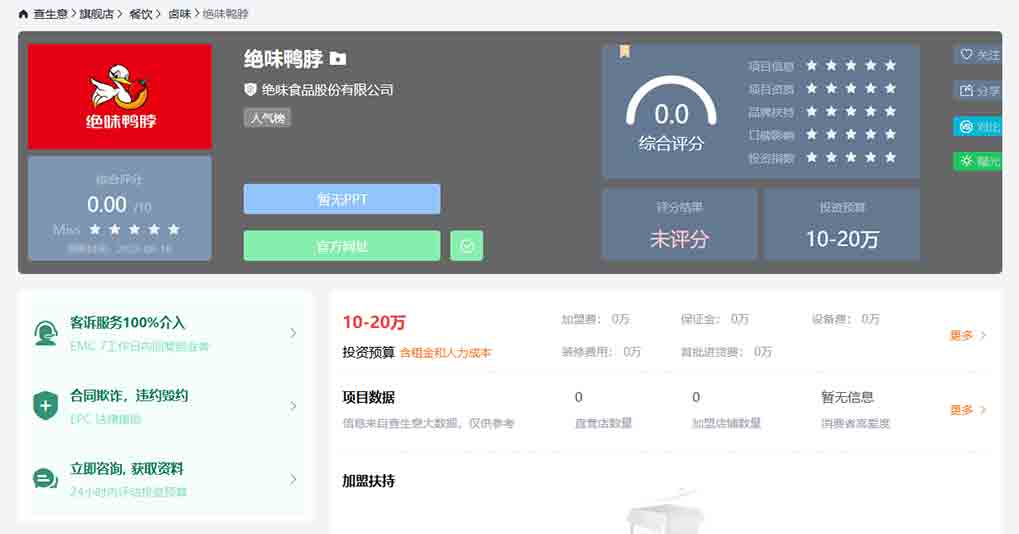The height and width of the screenshot is (534, 1019).
Task: Expand the 立即咨询,获取资料 row chevron
Action: click(x=293, y=479)
